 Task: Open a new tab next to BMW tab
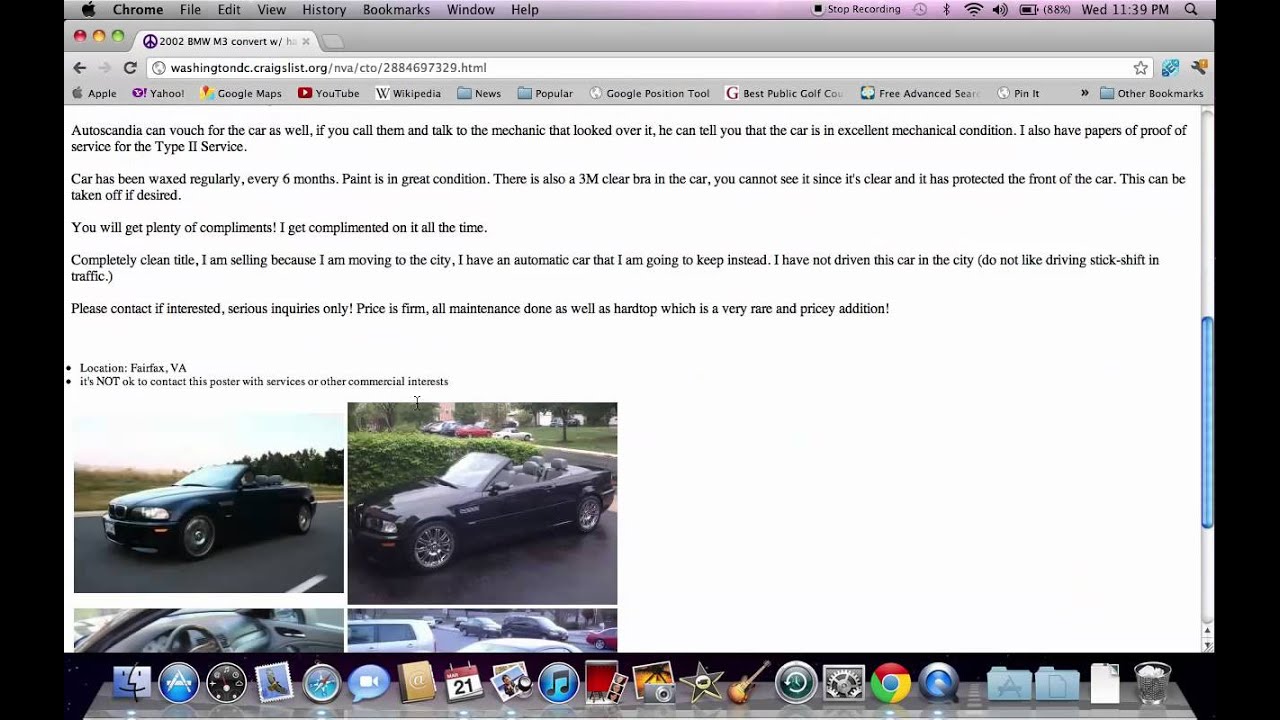point(333,41)
